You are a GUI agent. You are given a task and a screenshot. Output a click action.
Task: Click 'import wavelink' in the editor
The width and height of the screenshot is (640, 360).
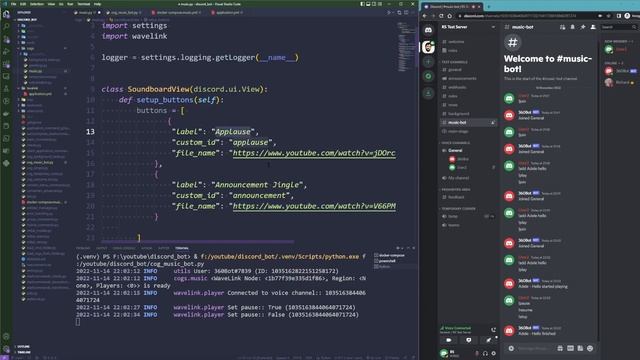point(134,36)
